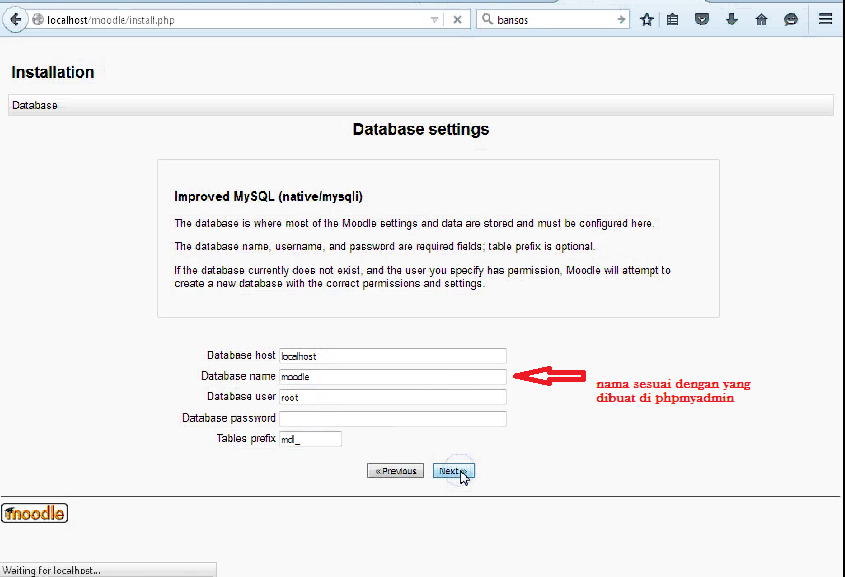Click the Next button

(452, 470)
